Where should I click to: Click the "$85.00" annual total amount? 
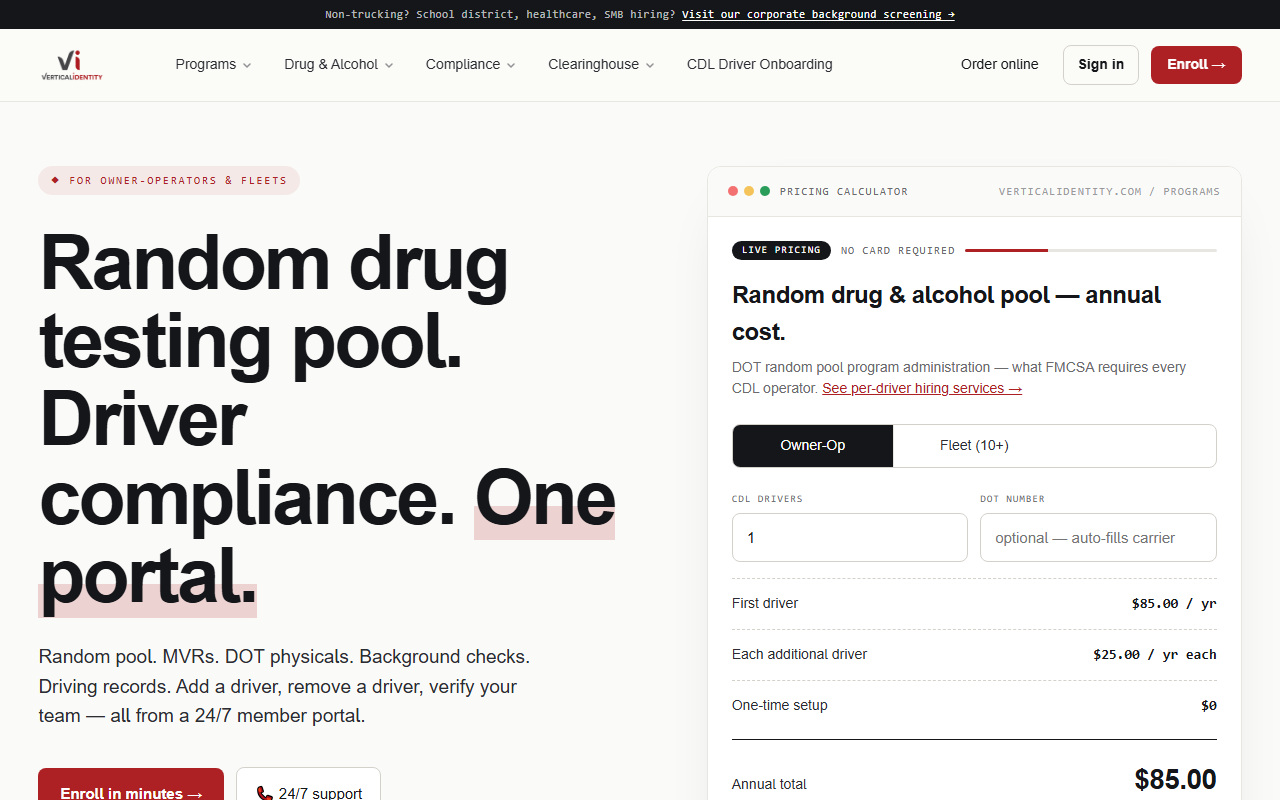tap(1176, 780)
